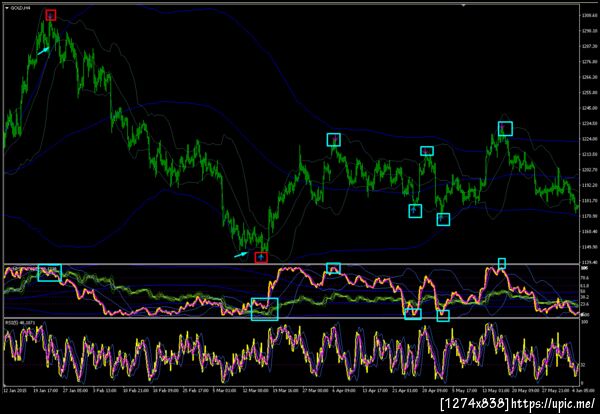Click the GOLD,H4 chart title label
This screenshot has width=600, height=414.
click(x=20, y=7)
